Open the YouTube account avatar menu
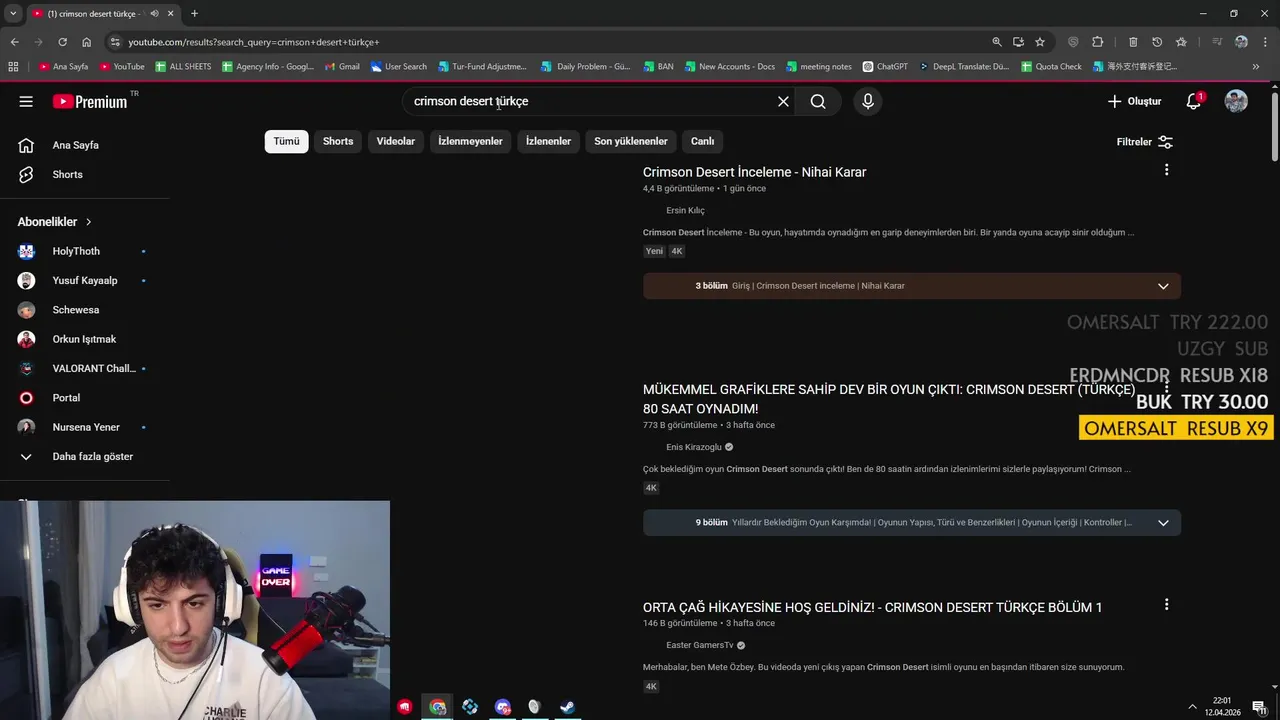1280x720 pixels. (x=1236, y=101)
